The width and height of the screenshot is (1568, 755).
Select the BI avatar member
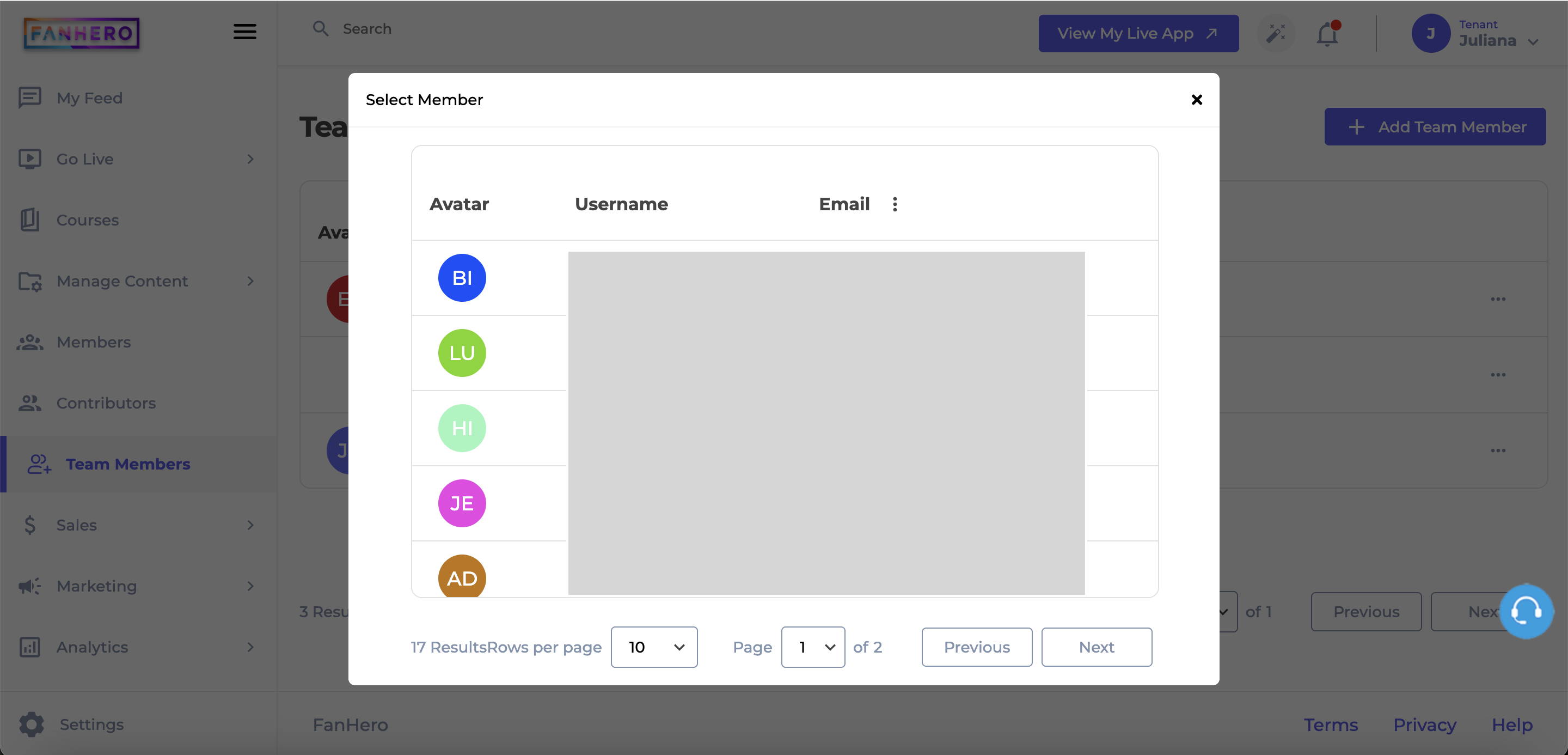click(462, 278)
